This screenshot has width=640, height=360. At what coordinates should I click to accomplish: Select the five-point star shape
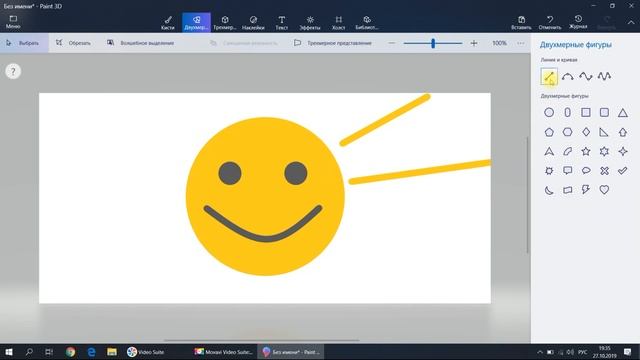pyautogui.click(x=586, y=151)
